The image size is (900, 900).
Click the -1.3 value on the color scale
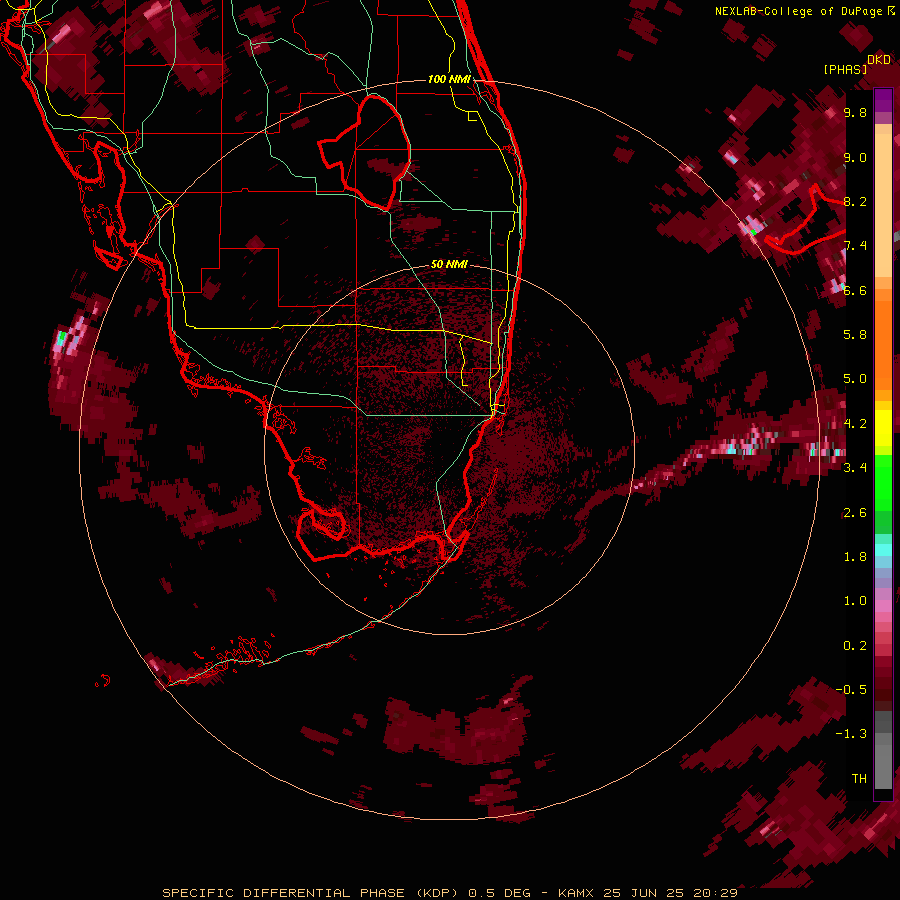pos(851,734)
